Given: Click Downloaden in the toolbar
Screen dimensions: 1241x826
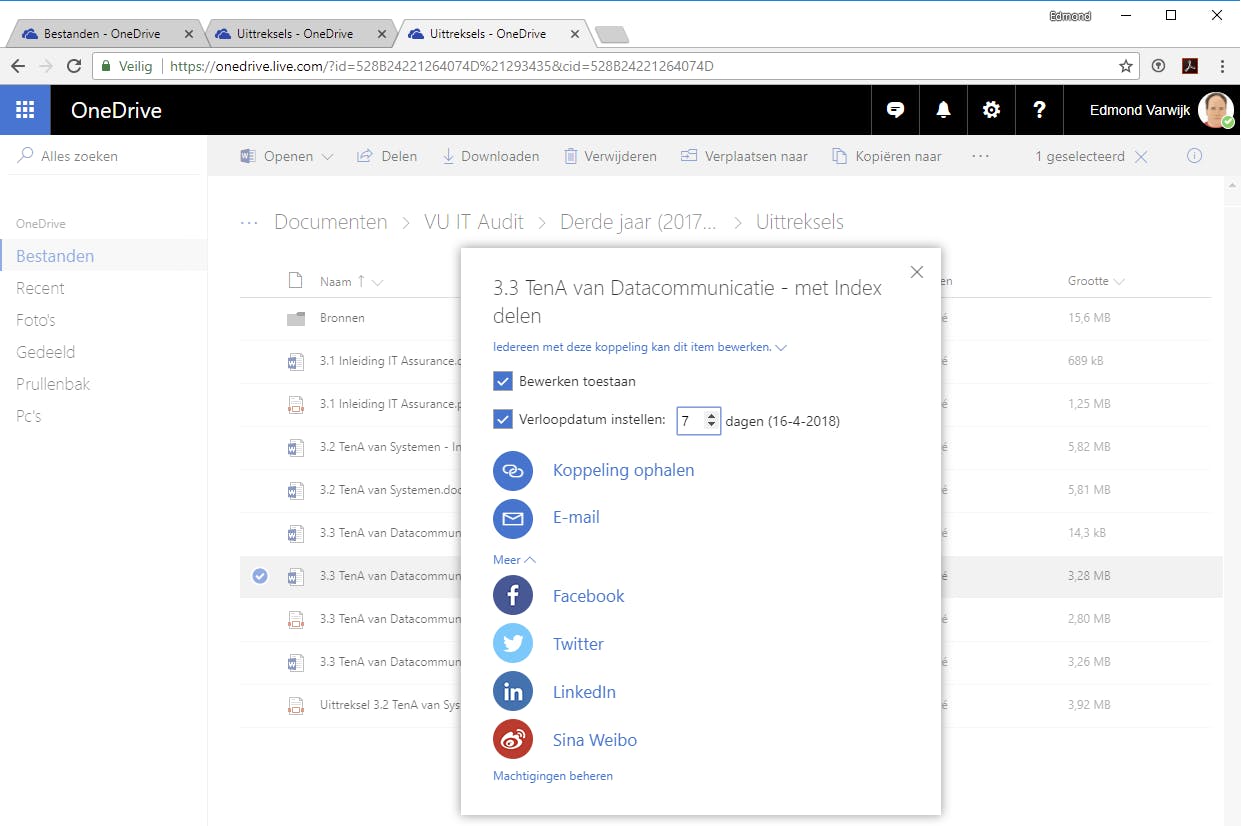Looking at the screenshot, I should pyautogui.click(x=490, y=156).
